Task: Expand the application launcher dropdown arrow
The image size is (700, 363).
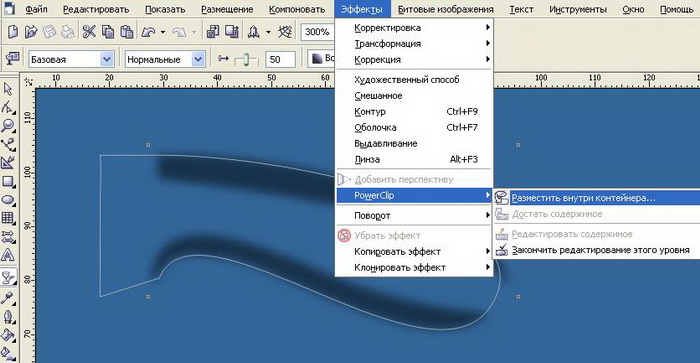Action: [268, 32]
